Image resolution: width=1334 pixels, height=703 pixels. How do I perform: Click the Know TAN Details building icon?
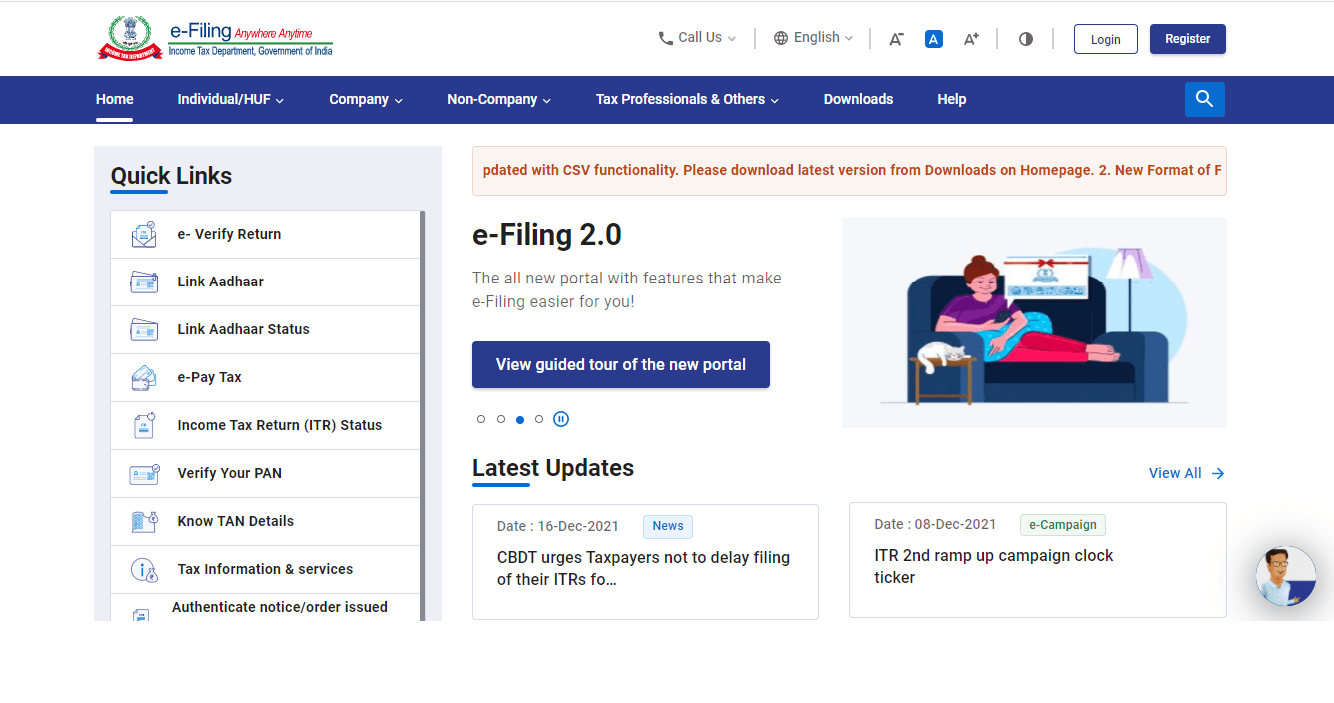[x=144, y=521]
